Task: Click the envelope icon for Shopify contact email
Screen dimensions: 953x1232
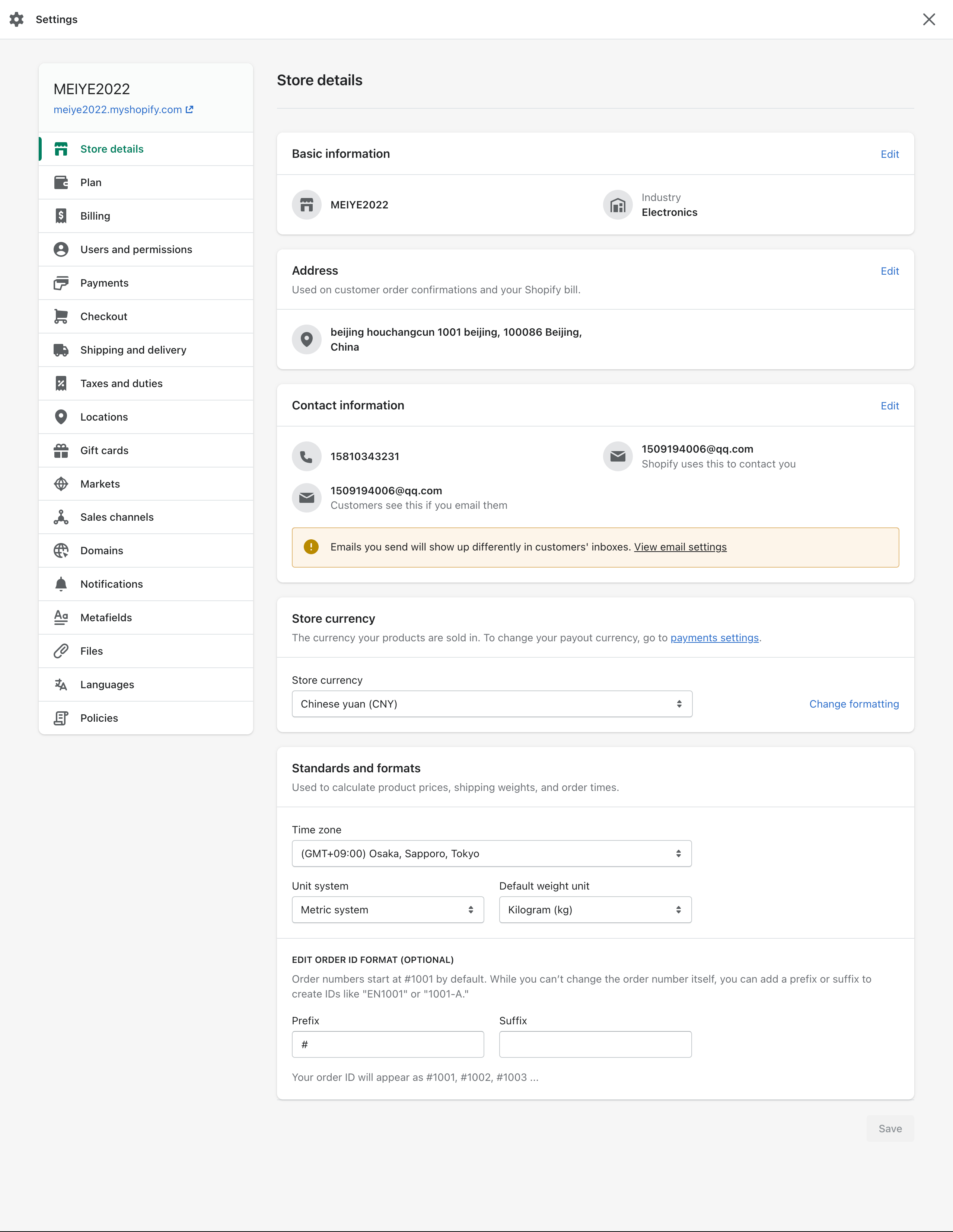Action: (618, 456)
